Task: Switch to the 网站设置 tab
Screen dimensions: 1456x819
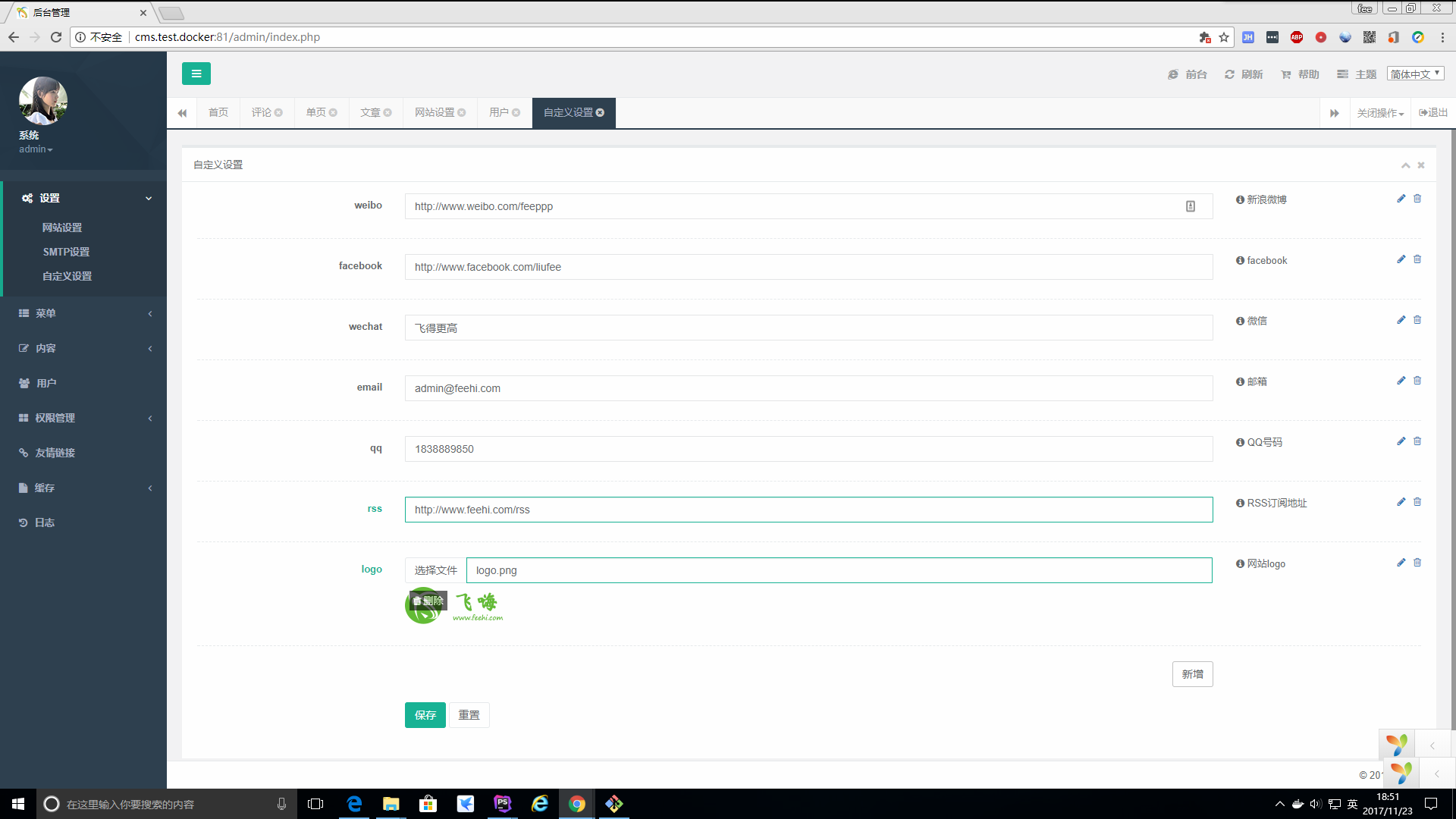Action: tap(435, 113)
